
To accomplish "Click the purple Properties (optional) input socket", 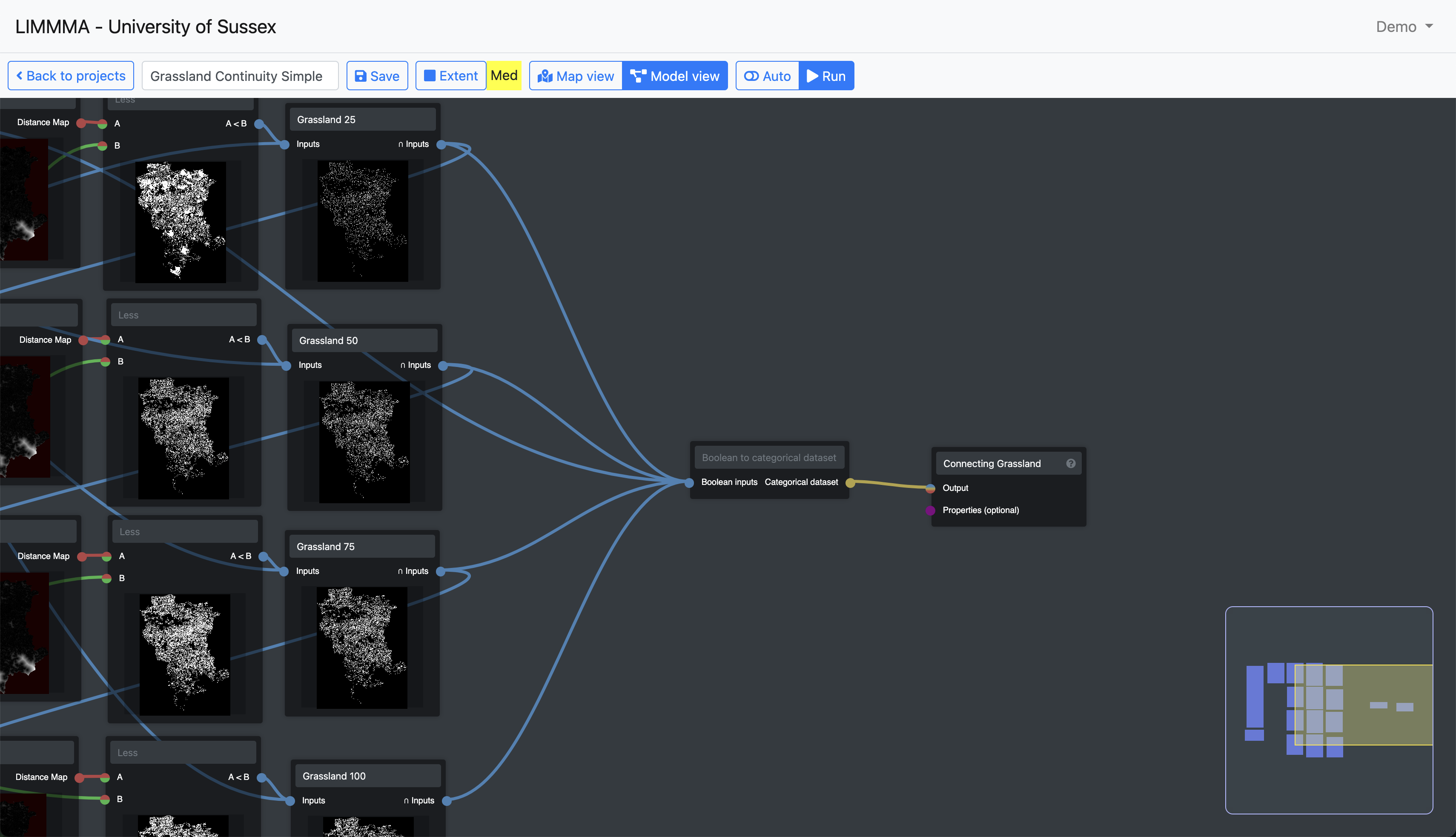I will (x=931, y=510).
